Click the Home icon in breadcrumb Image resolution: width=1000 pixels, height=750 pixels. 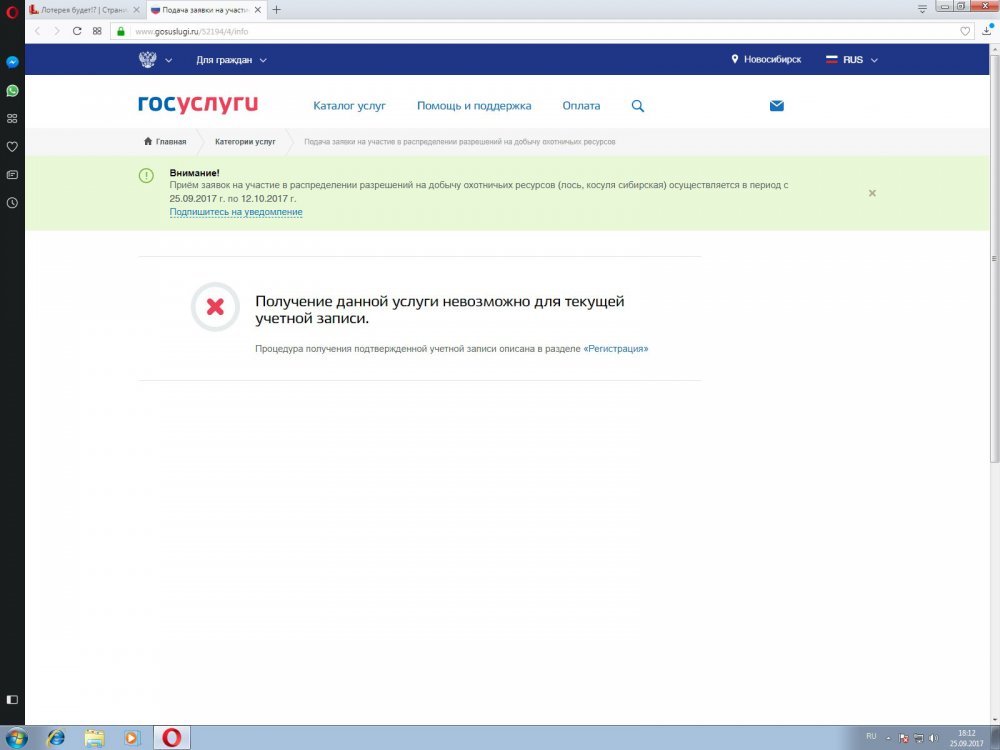[148, 141]
